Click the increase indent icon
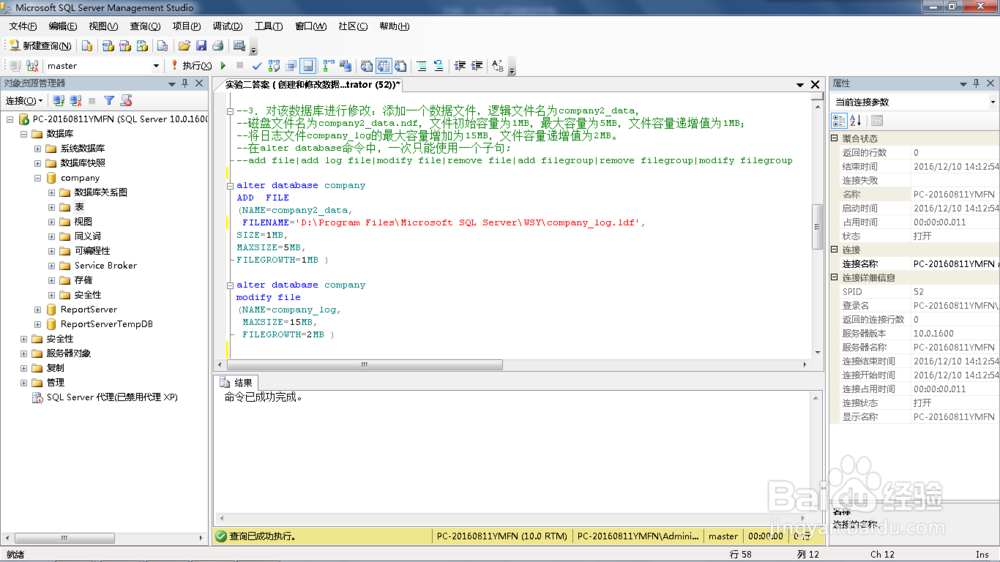This screenshot has height=562, width=1000. 477,66
